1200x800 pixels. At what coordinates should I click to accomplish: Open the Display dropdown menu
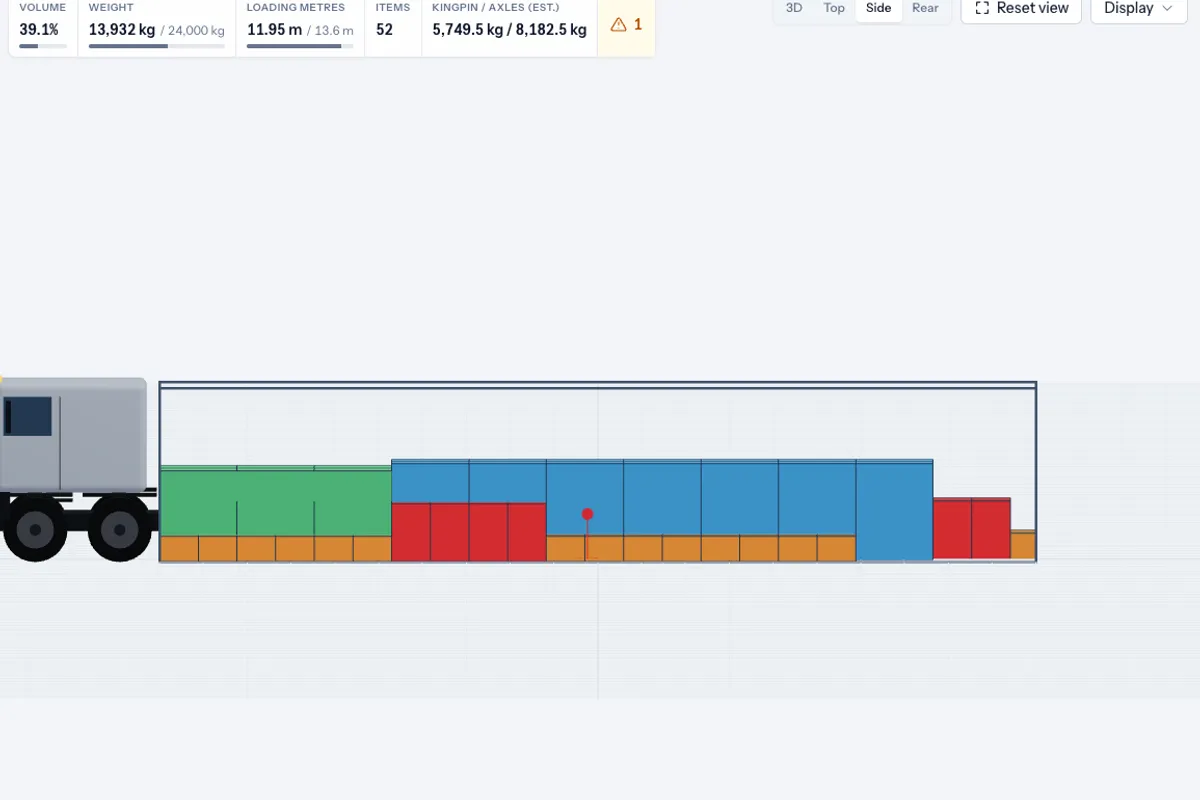point(1138,8)
